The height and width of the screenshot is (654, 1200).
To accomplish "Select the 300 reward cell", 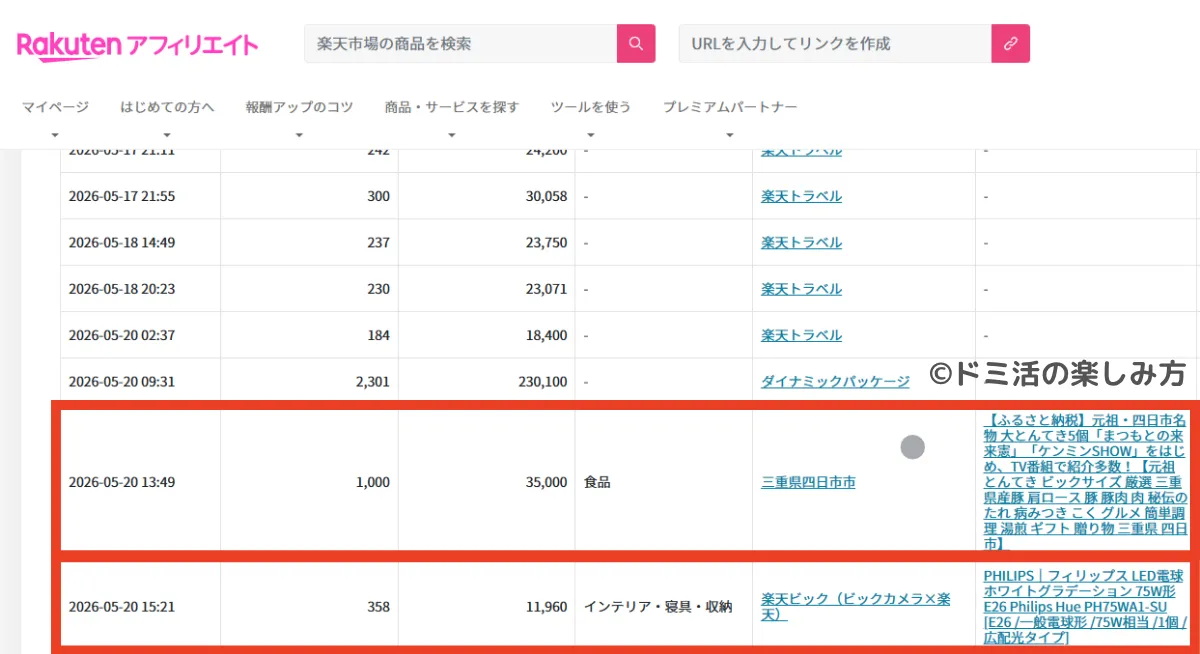I will (x=309, y=196).
